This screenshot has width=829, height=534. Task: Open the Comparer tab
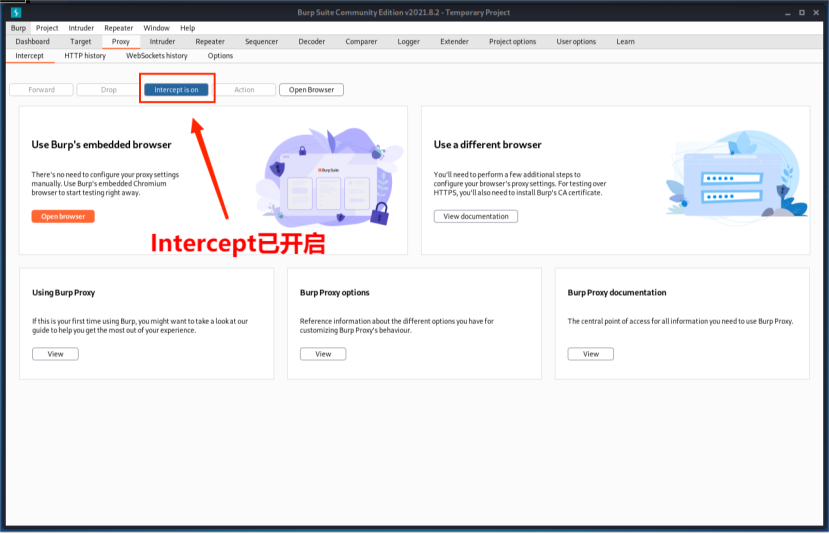361,42
